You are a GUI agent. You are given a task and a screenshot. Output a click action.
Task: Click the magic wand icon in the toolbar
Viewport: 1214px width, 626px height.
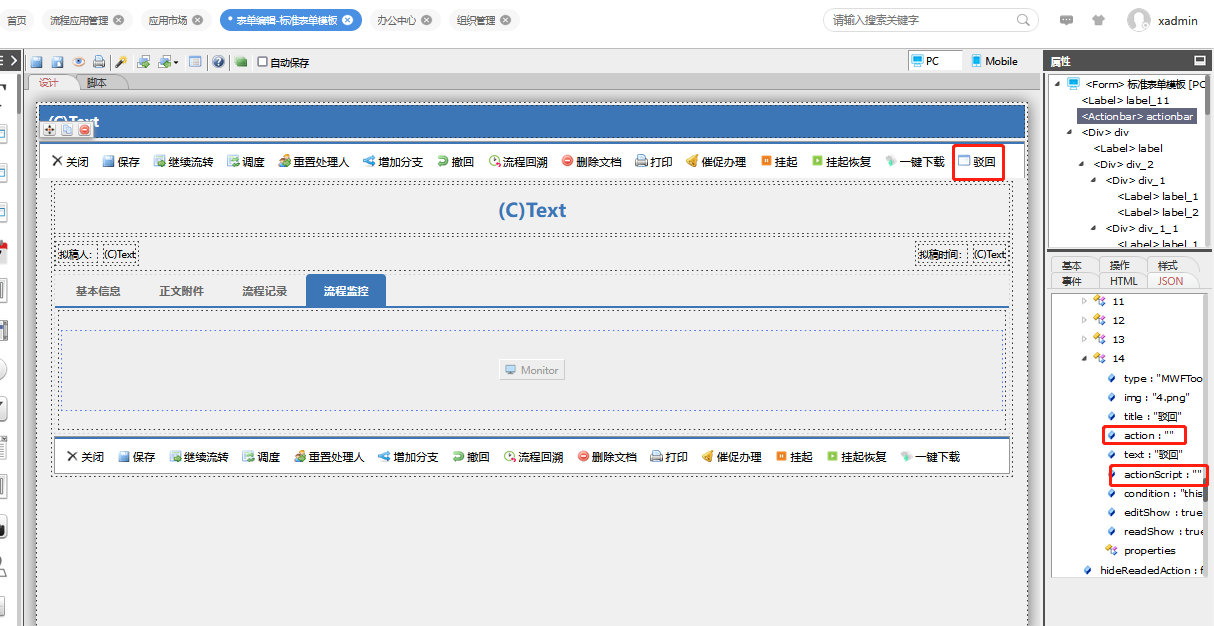coord(121,62)
